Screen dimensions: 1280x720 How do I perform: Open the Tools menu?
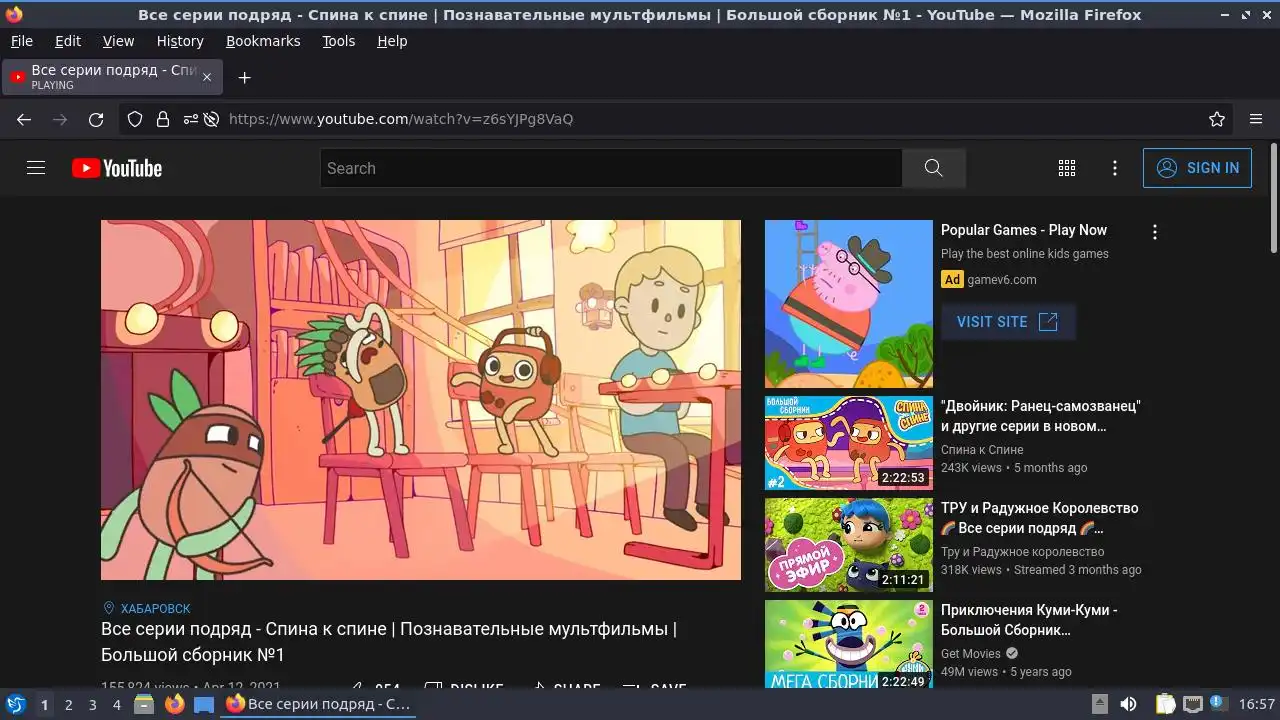338,41
